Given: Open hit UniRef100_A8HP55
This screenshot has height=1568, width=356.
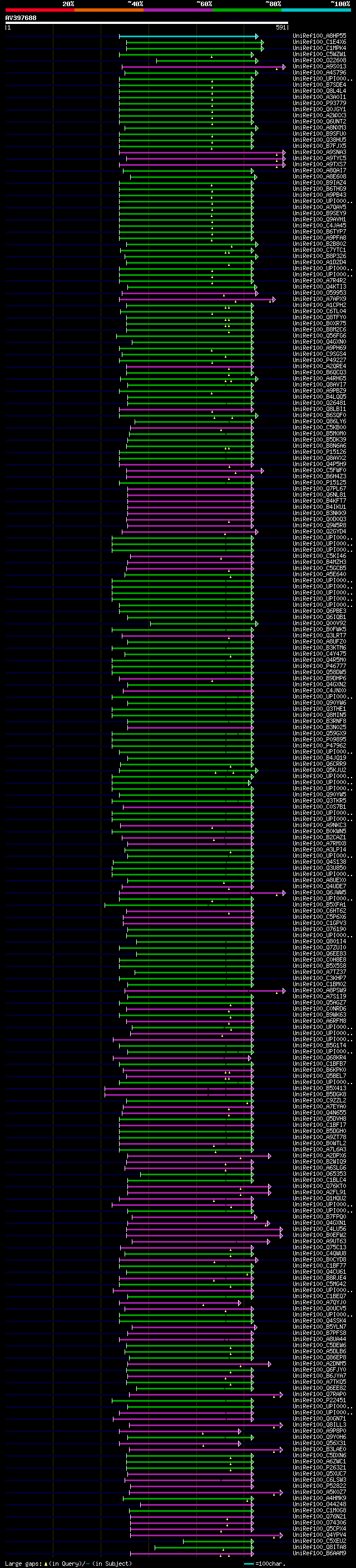Looking at the screenshot, I should click(x=319, y=36).
